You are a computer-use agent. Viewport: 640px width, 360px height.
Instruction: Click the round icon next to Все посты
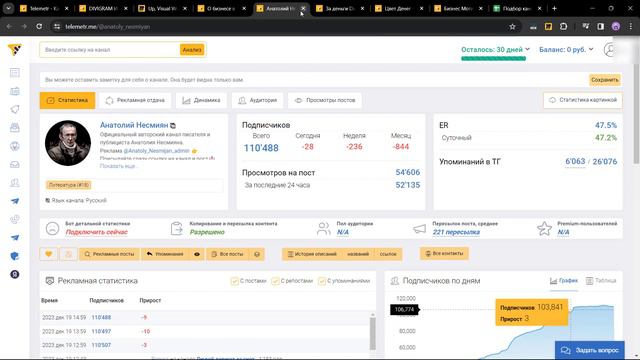click(x=257, y=254)
